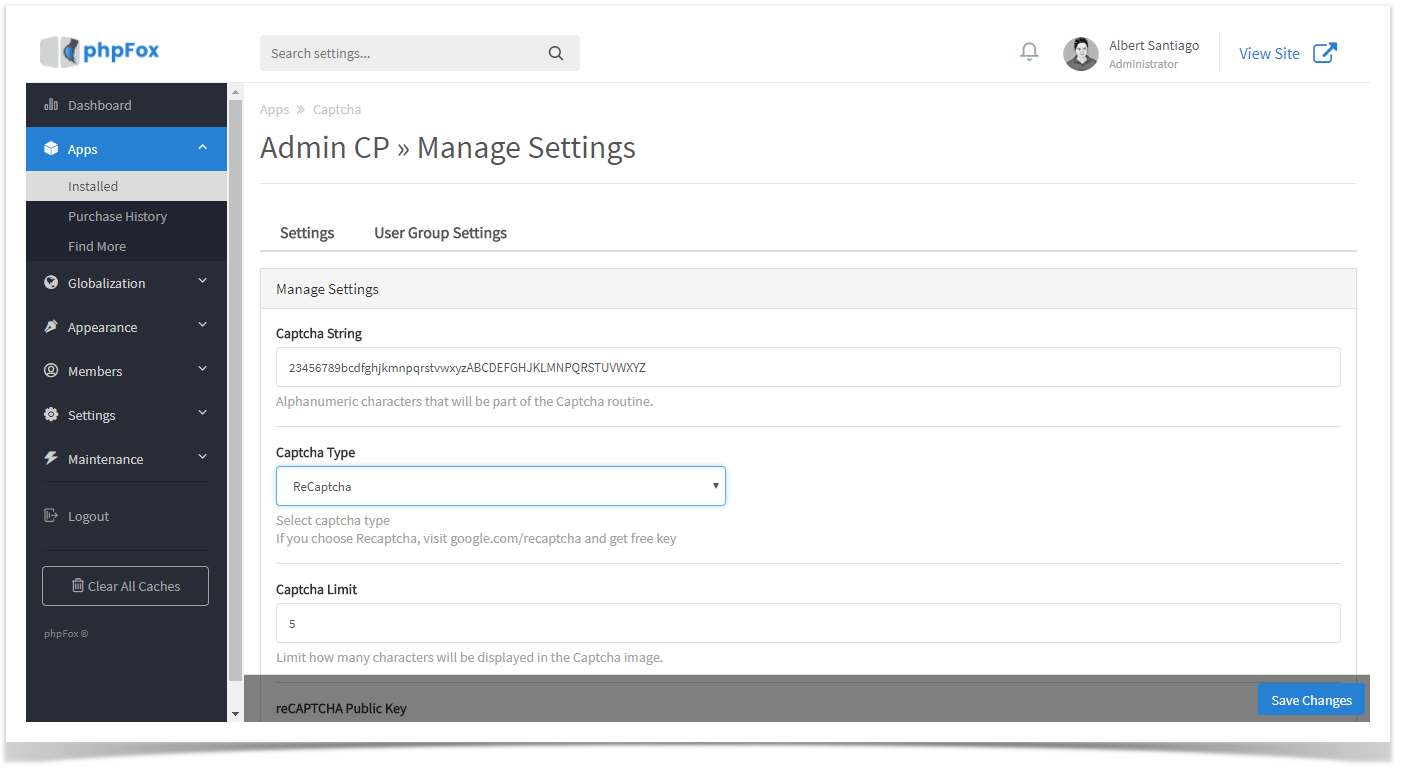
Task: Click the sidebar scrollbar down arrow
Action: [235, 714]
